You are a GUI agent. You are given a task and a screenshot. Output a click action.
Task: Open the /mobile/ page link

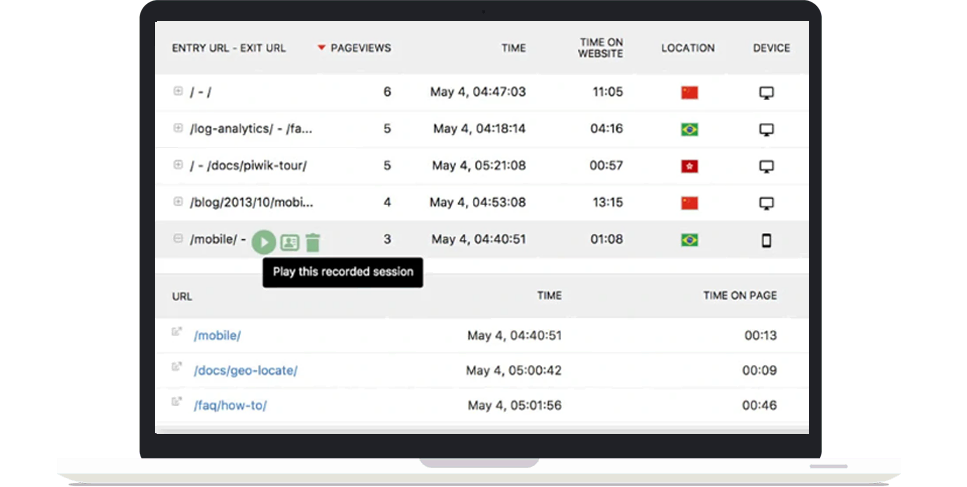217,335
